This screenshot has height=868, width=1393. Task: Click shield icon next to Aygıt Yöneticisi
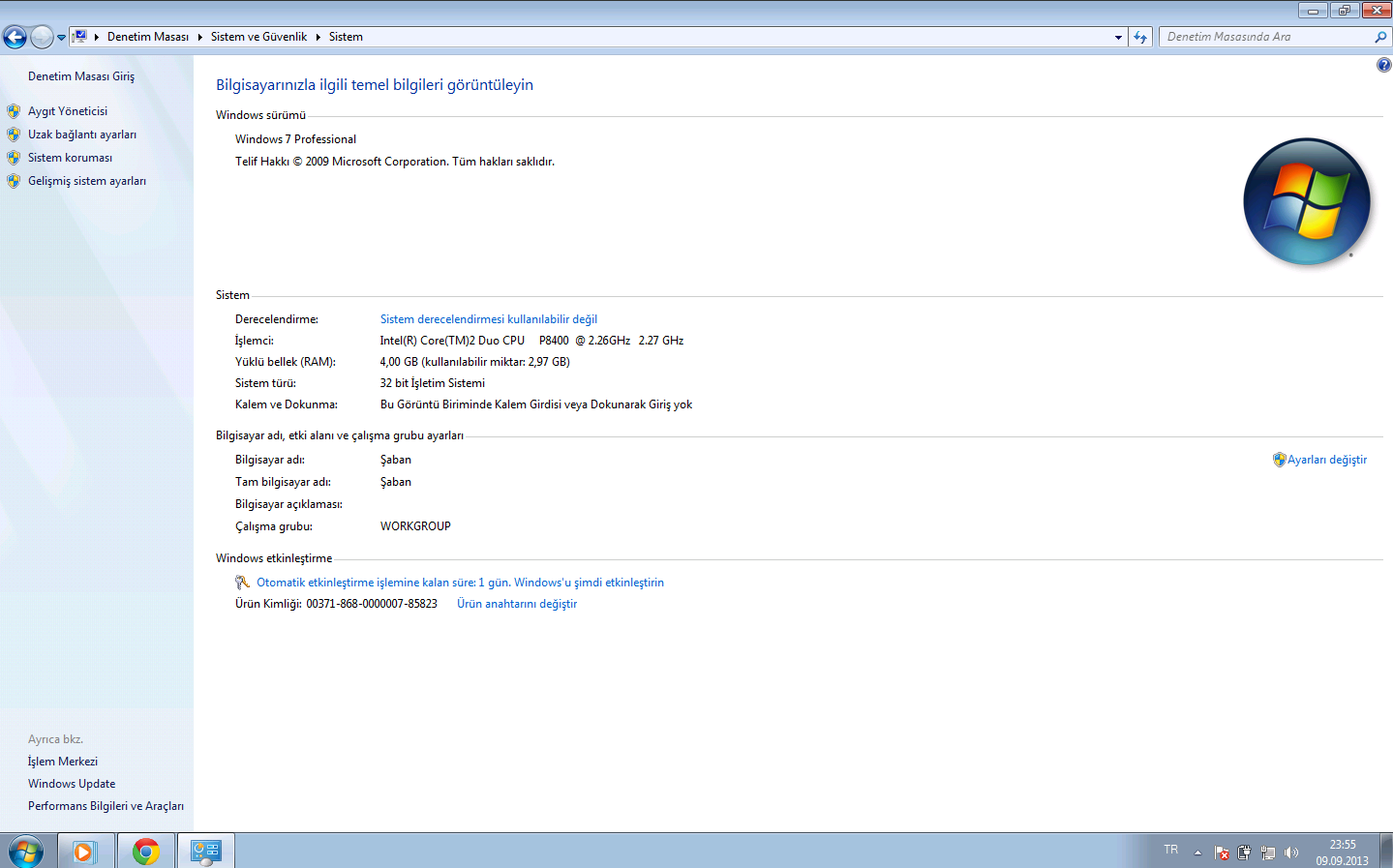click(14, 111)
